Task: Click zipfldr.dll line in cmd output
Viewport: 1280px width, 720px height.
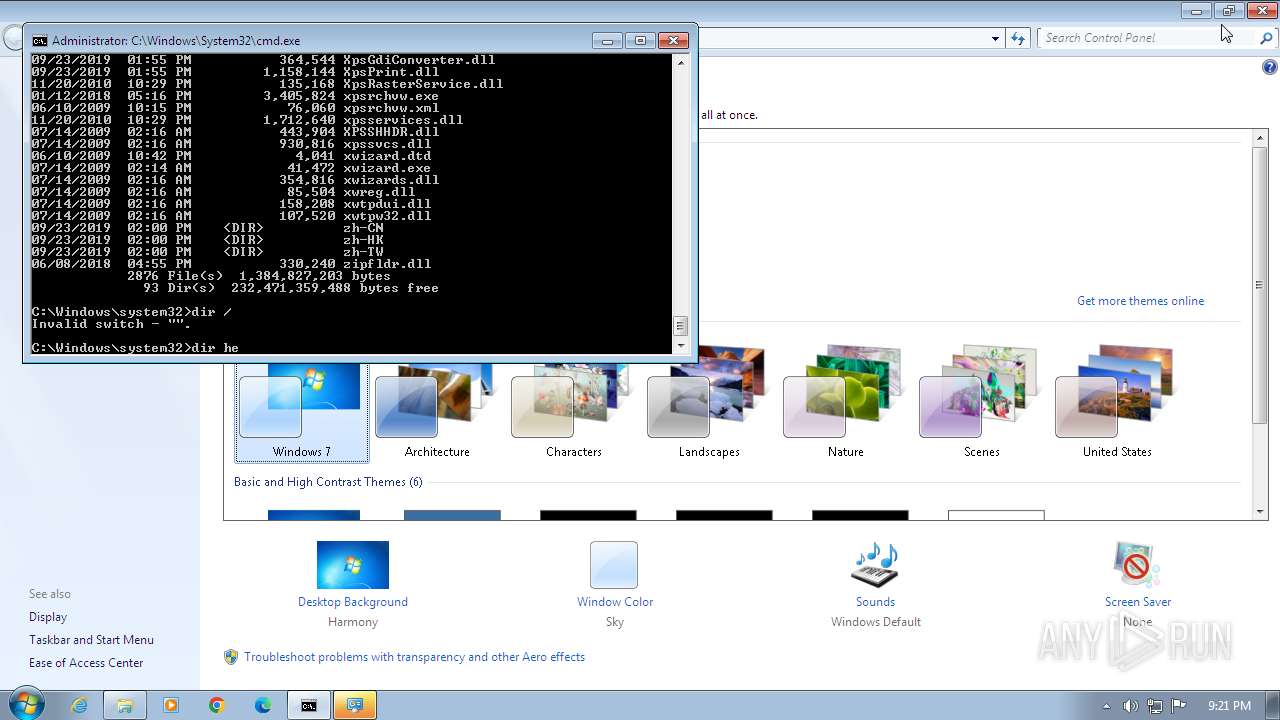Action: tap(231, 264)
